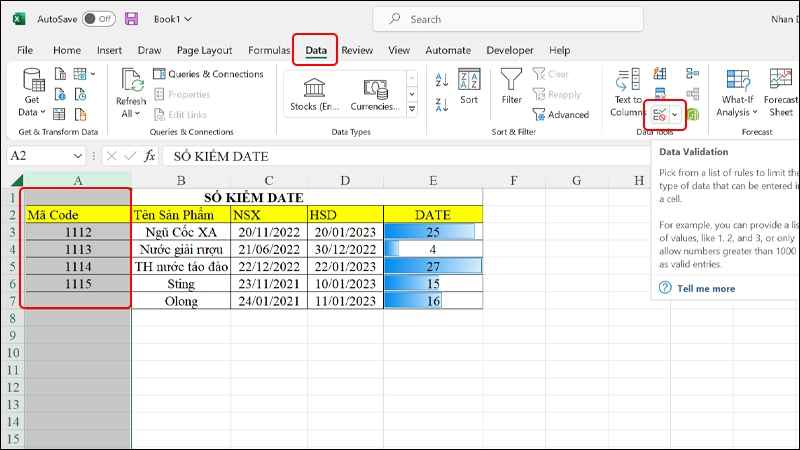Click the Filter funnel icon
This screenshot has width=800, height=450.
[x=511, y=80]
